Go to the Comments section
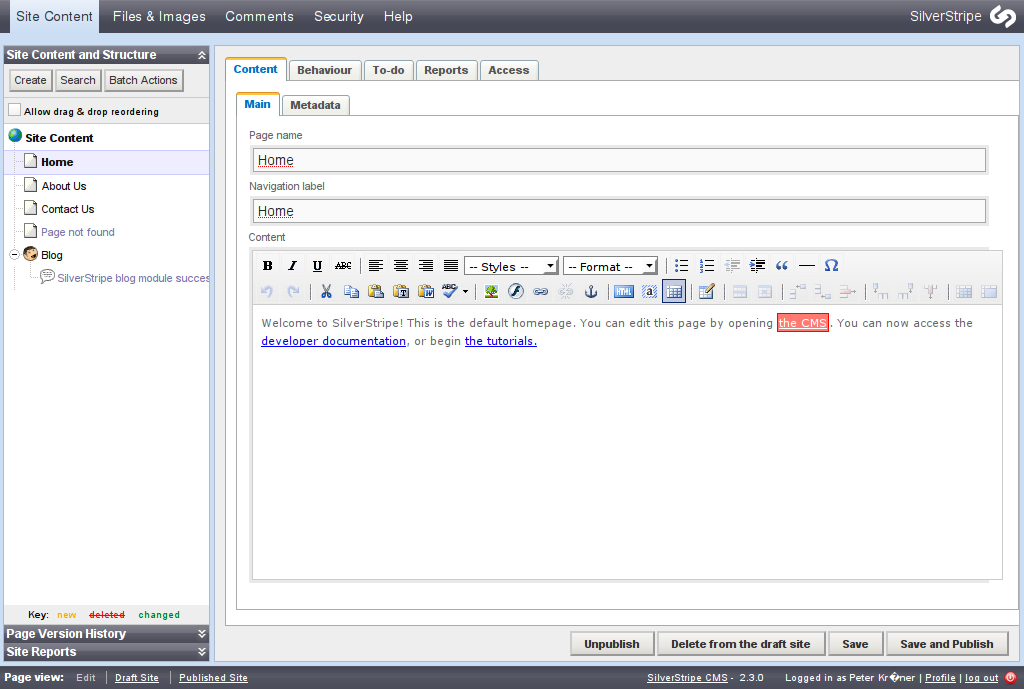Screen dimensions: 1024x689 tap(259, 16)
